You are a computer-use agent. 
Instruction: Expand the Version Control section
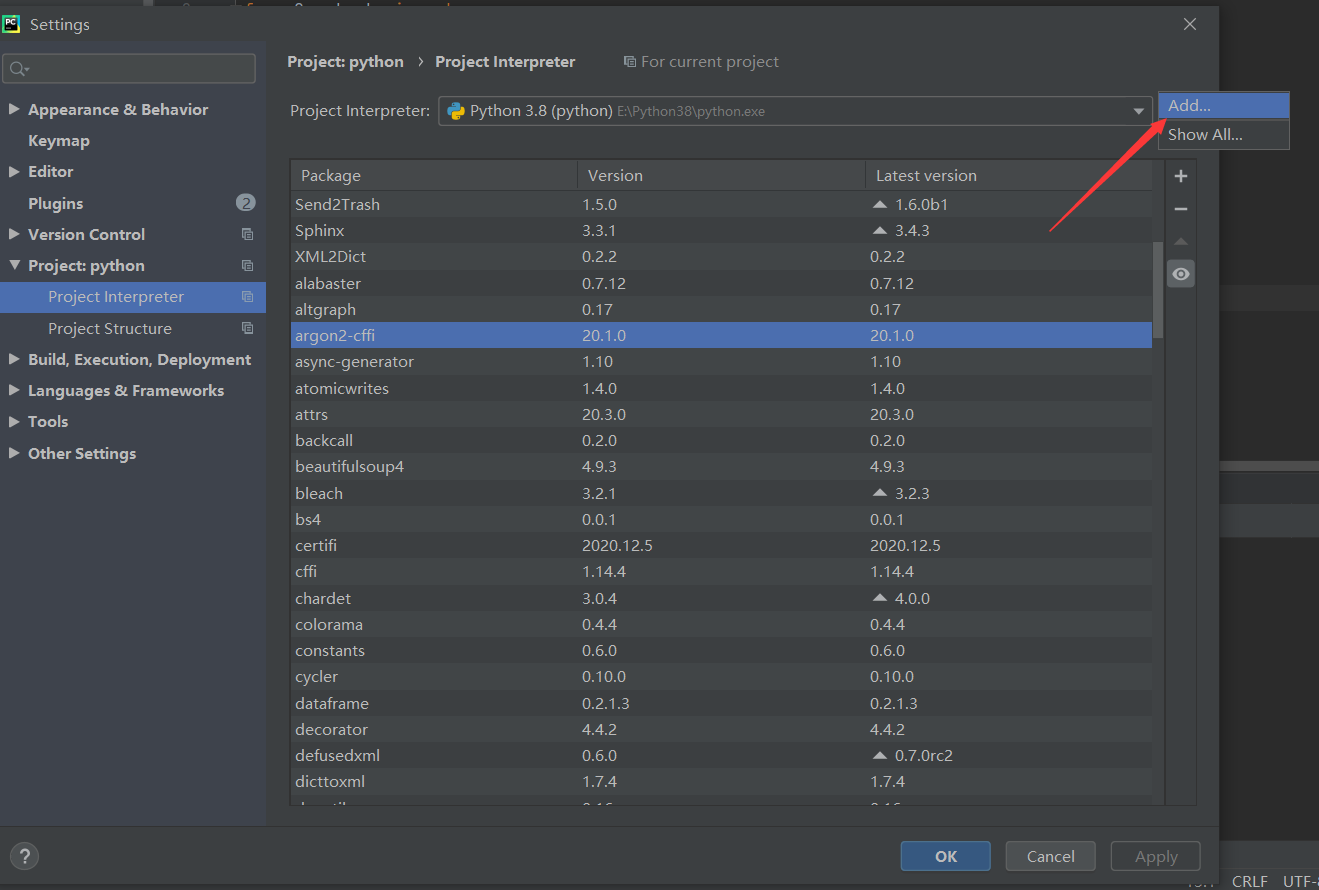14,234
